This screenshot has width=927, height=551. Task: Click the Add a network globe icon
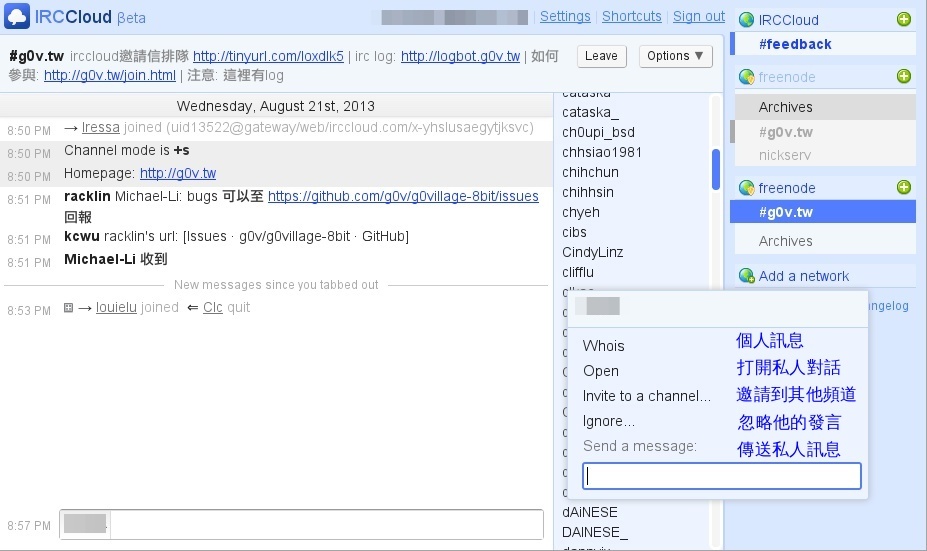(747, 276)
